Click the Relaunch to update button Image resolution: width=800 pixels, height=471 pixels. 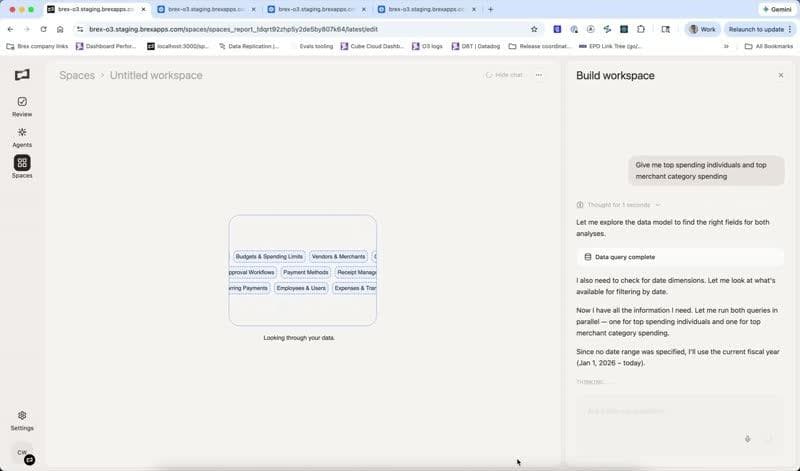pyautogui.click(x=755, y=29)
